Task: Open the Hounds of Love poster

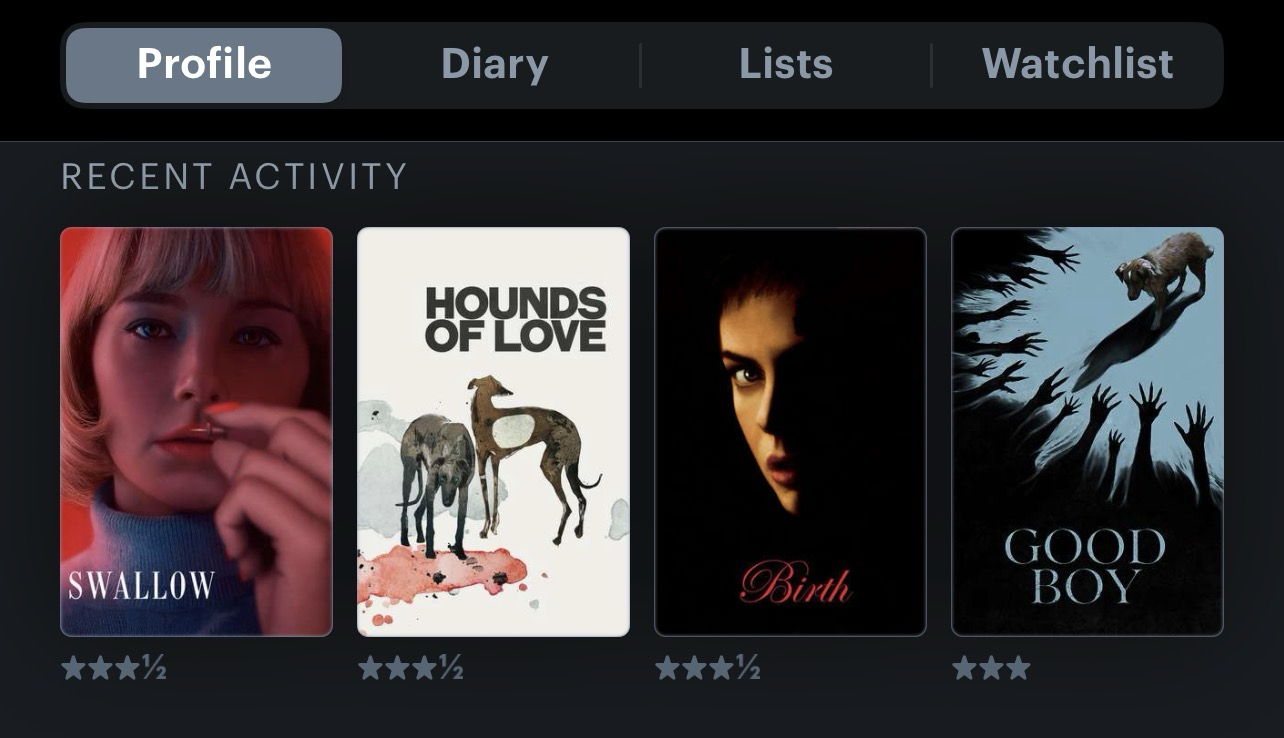Action: click(x=493, y=432)
